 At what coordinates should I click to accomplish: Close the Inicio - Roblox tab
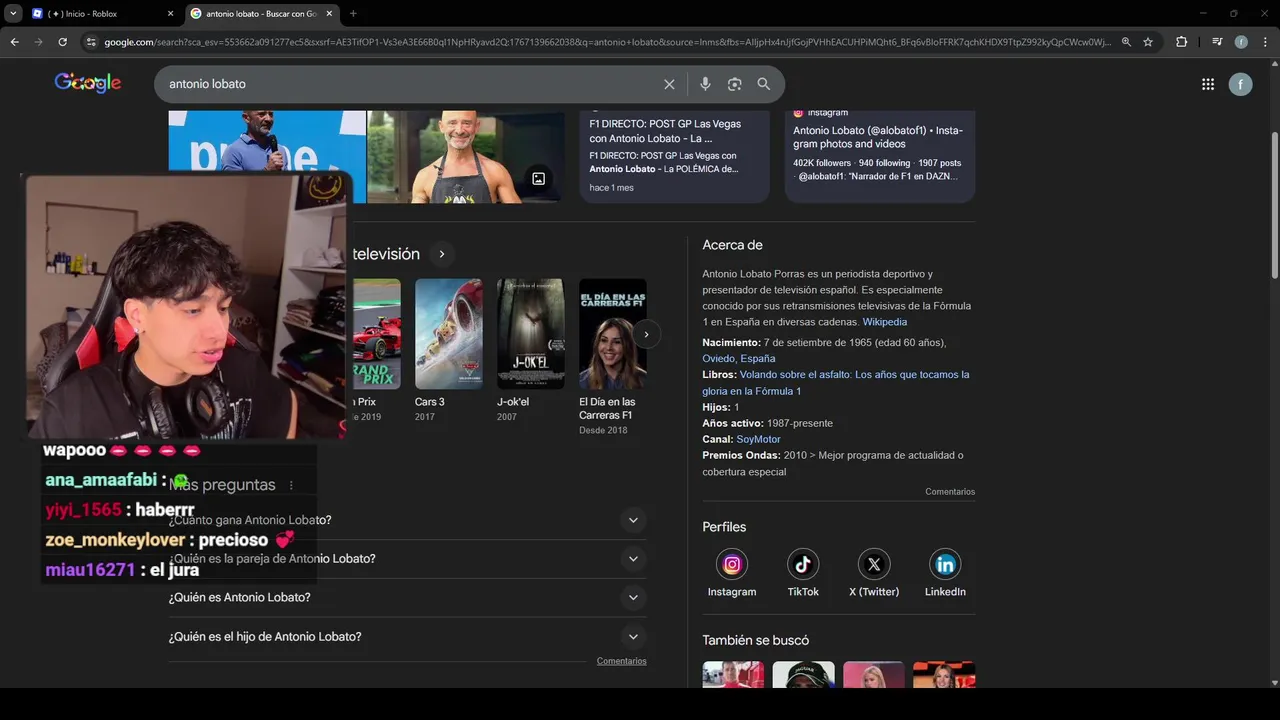pyautogui.click(x=170, y=14)
